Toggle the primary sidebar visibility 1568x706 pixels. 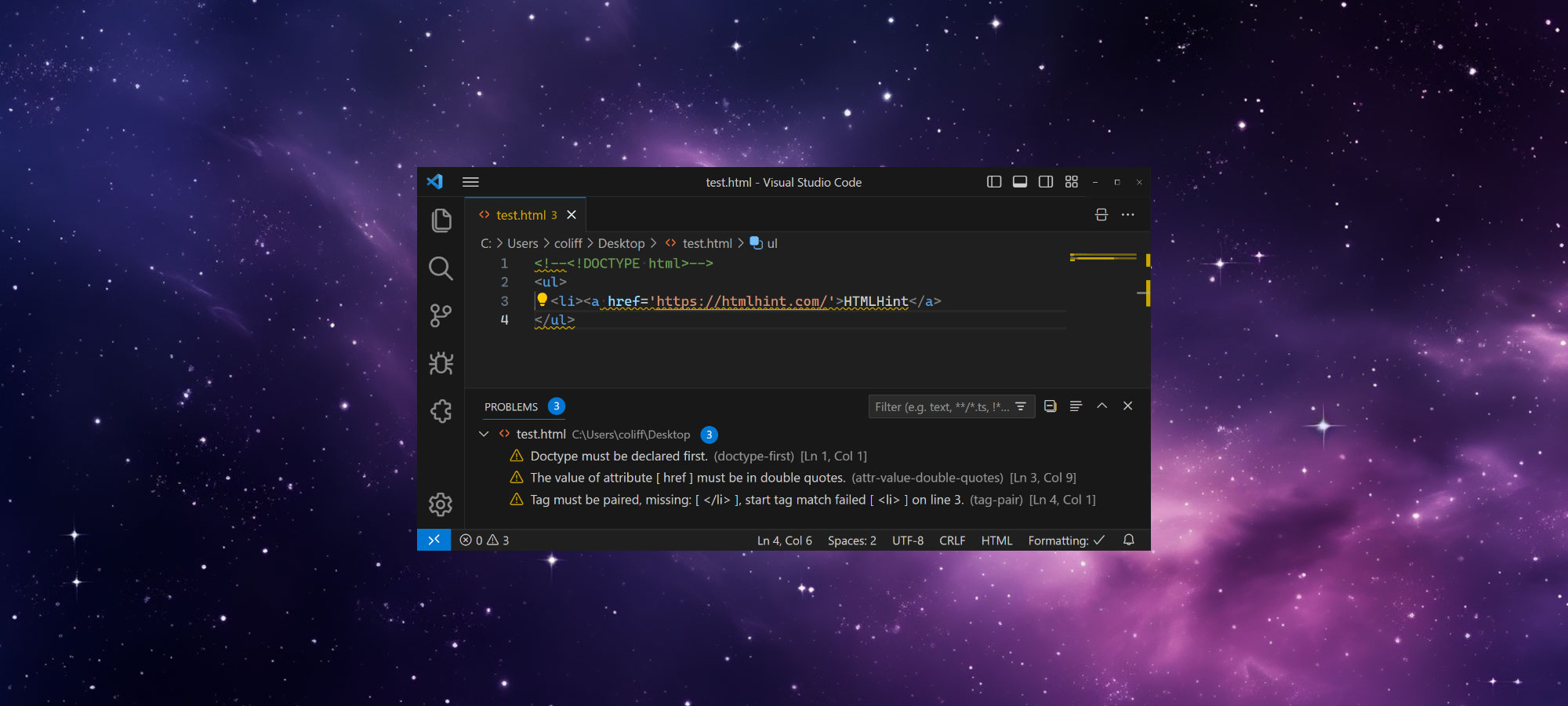click(994, 181)
